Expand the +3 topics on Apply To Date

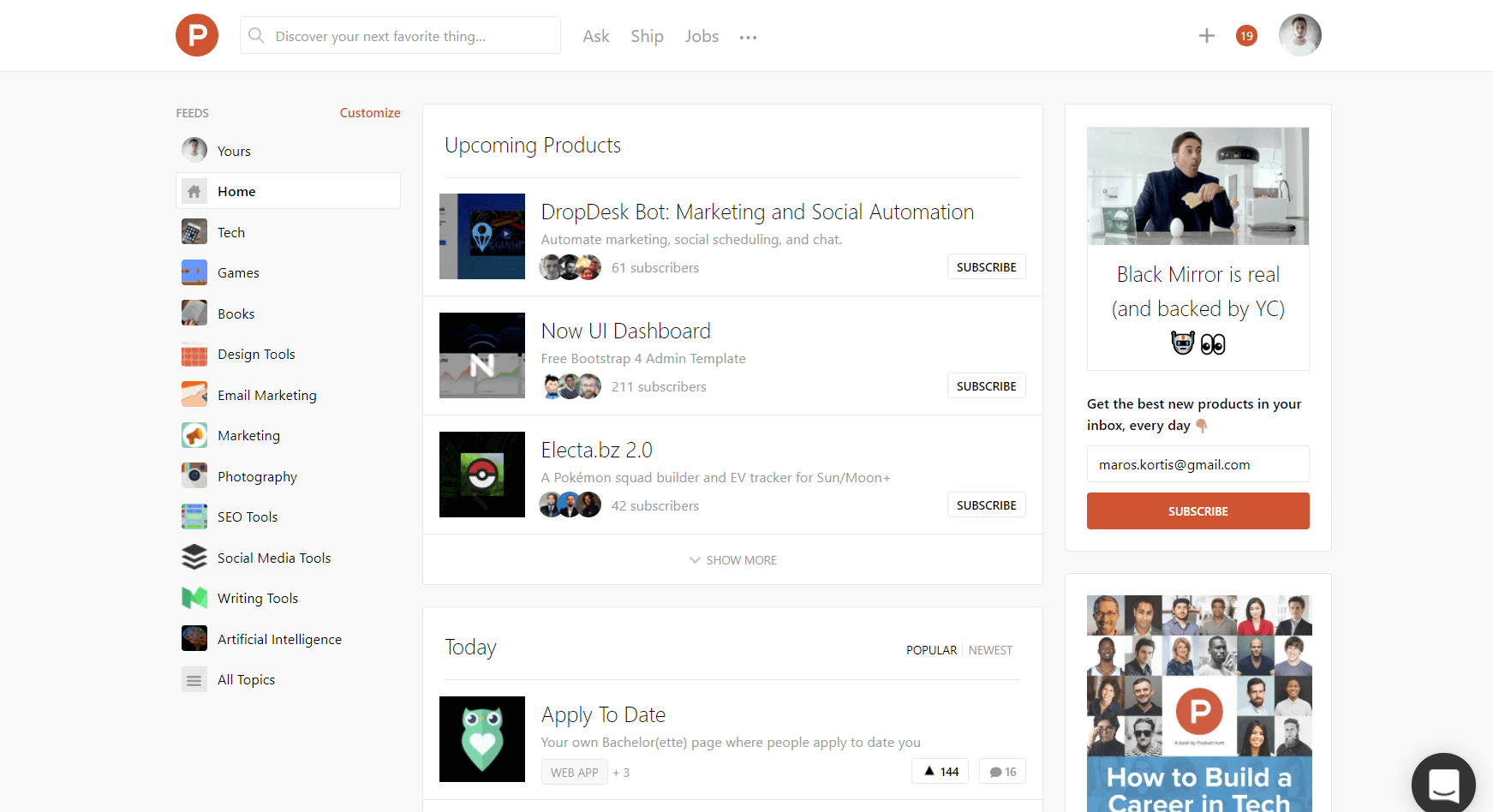tap(621, 773)
